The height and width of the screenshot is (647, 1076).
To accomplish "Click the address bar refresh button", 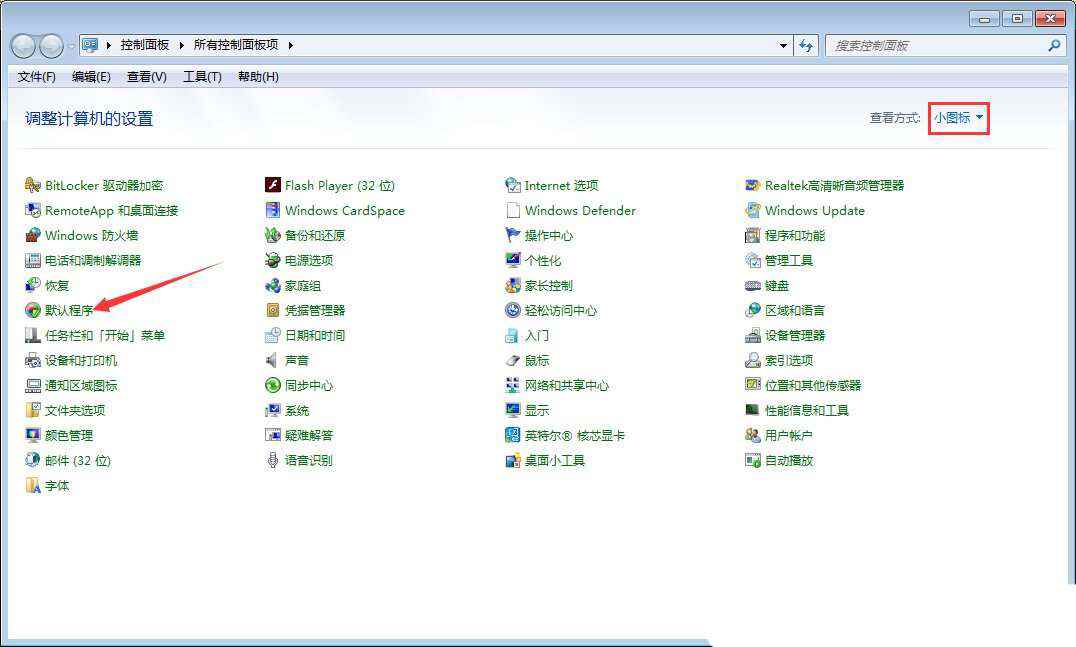I will coord(806,46).
